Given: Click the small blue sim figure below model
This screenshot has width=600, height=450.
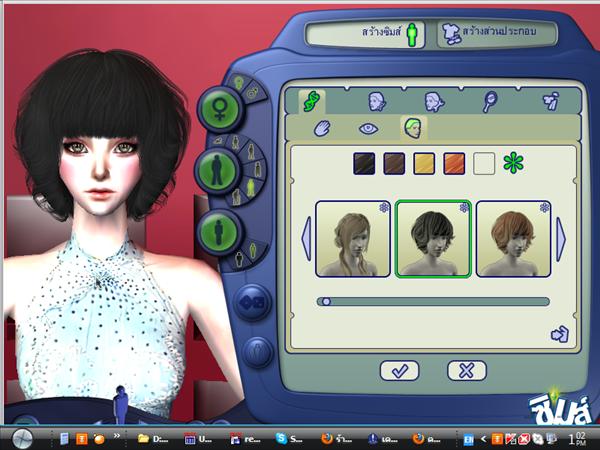Looking at the screenshot, I should point(121,405).
